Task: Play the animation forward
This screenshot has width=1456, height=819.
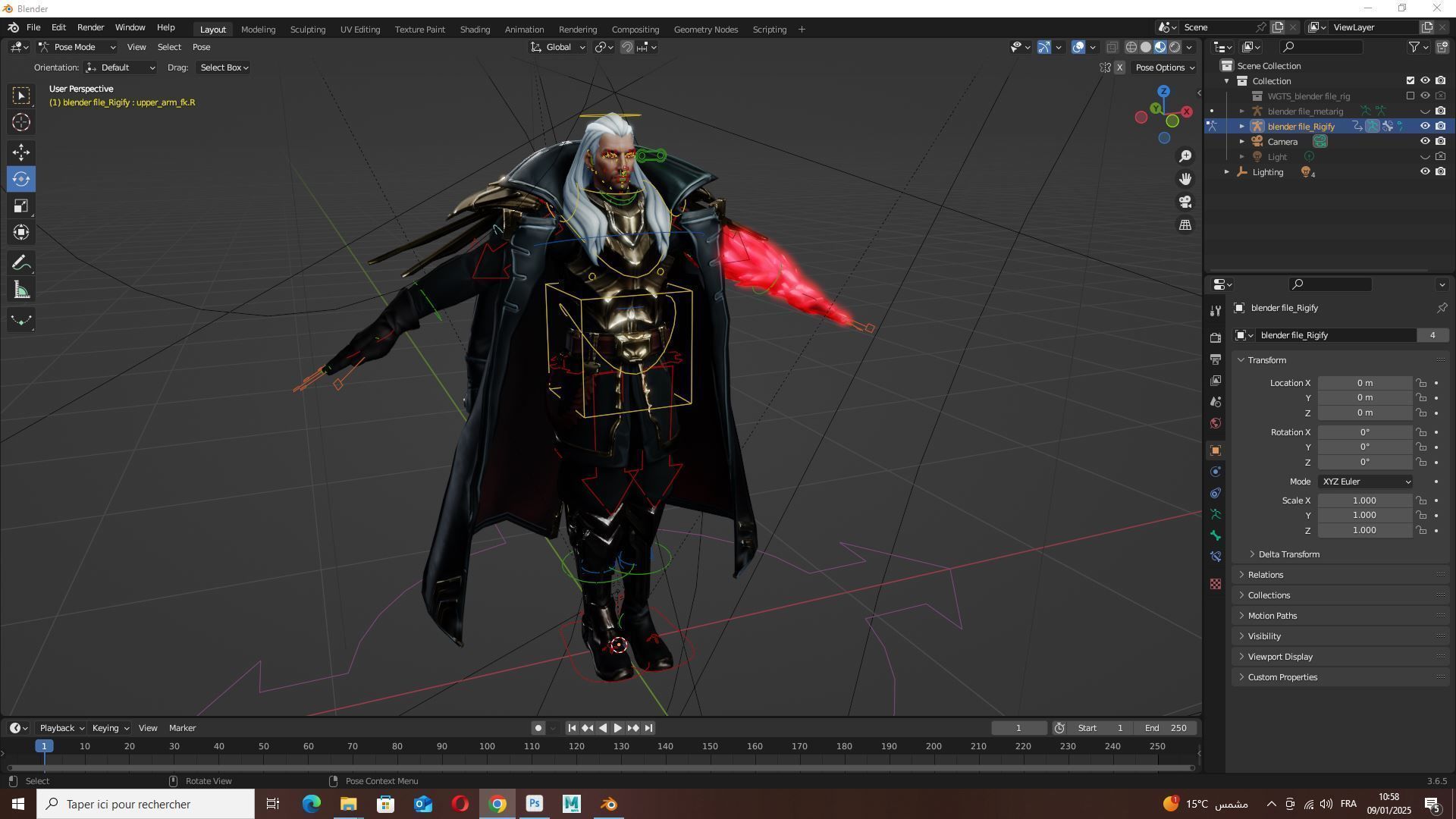Action: pyautogui.click(x=617, y=728)
